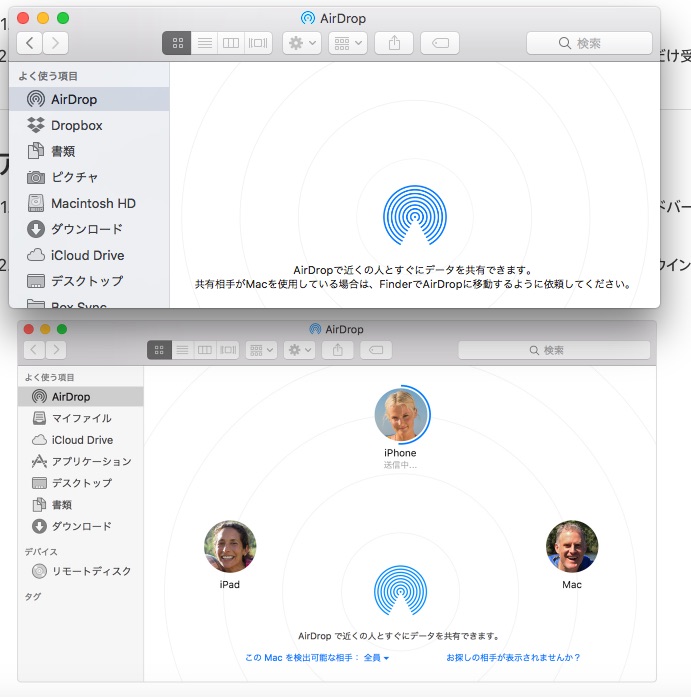
Task: Open Macintosh HD in sidebar
Action: (x=92, y=203)
